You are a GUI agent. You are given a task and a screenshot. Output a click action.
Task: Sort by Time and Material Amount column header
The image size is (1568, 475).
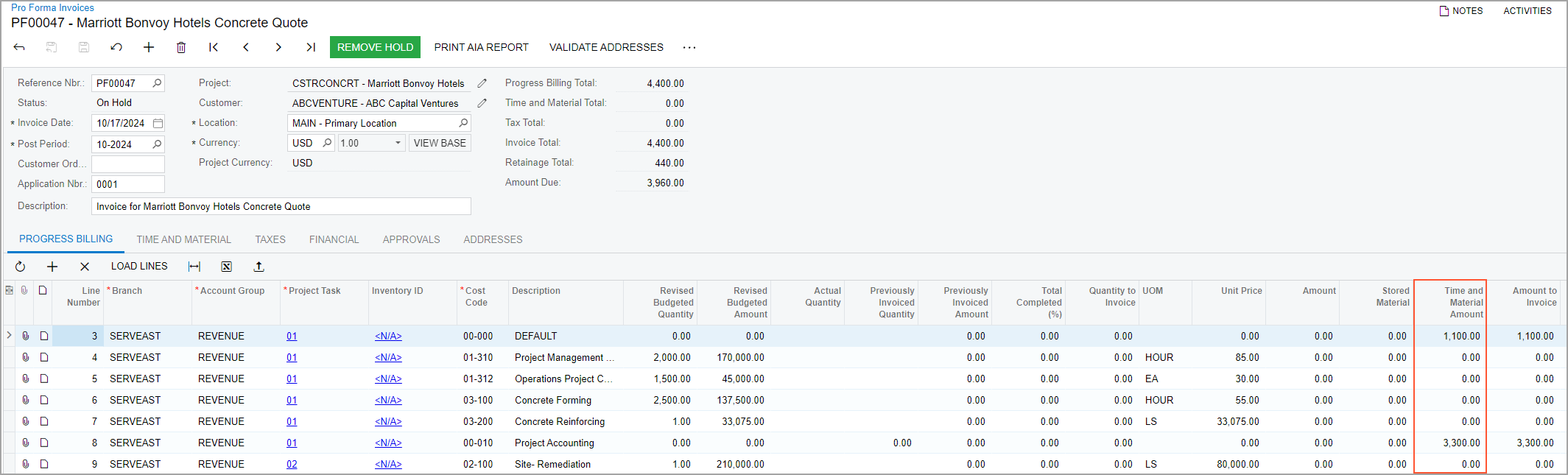(x=1450, y=302)
